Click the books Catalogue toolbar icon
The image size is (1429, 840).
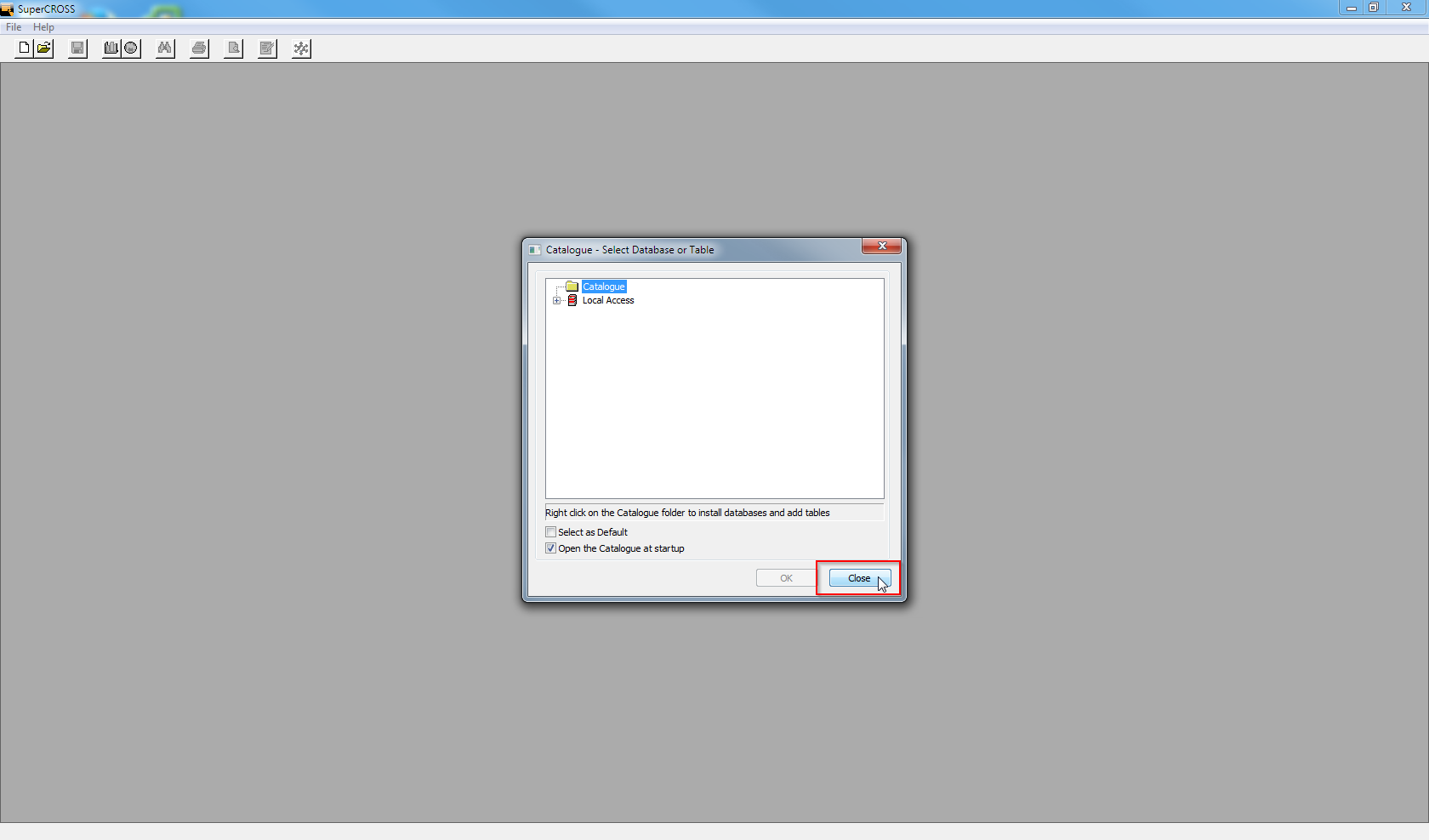click(111, 48)
